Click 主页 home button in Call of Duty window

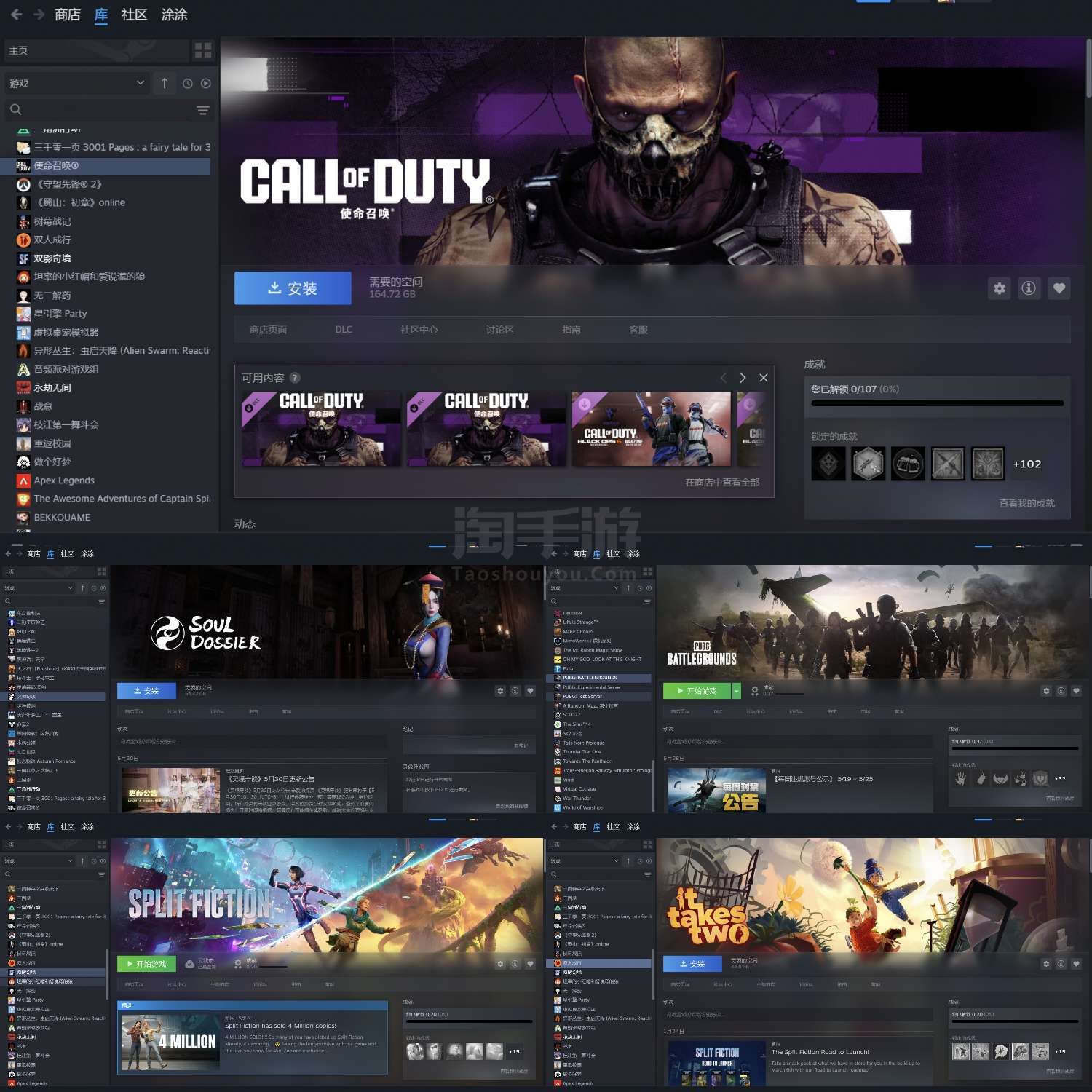click(x=95, y=50)
